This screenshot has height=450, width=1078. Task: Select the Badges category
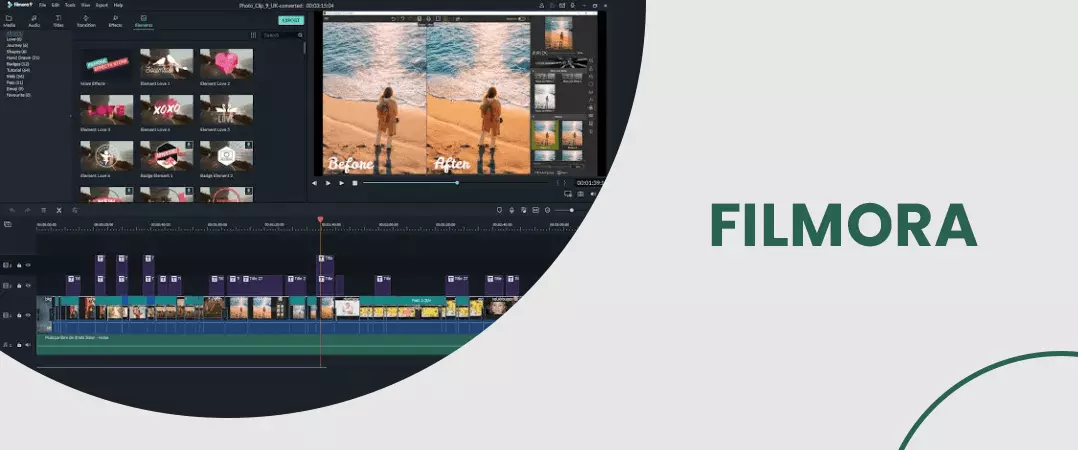(x=18, y=64)
